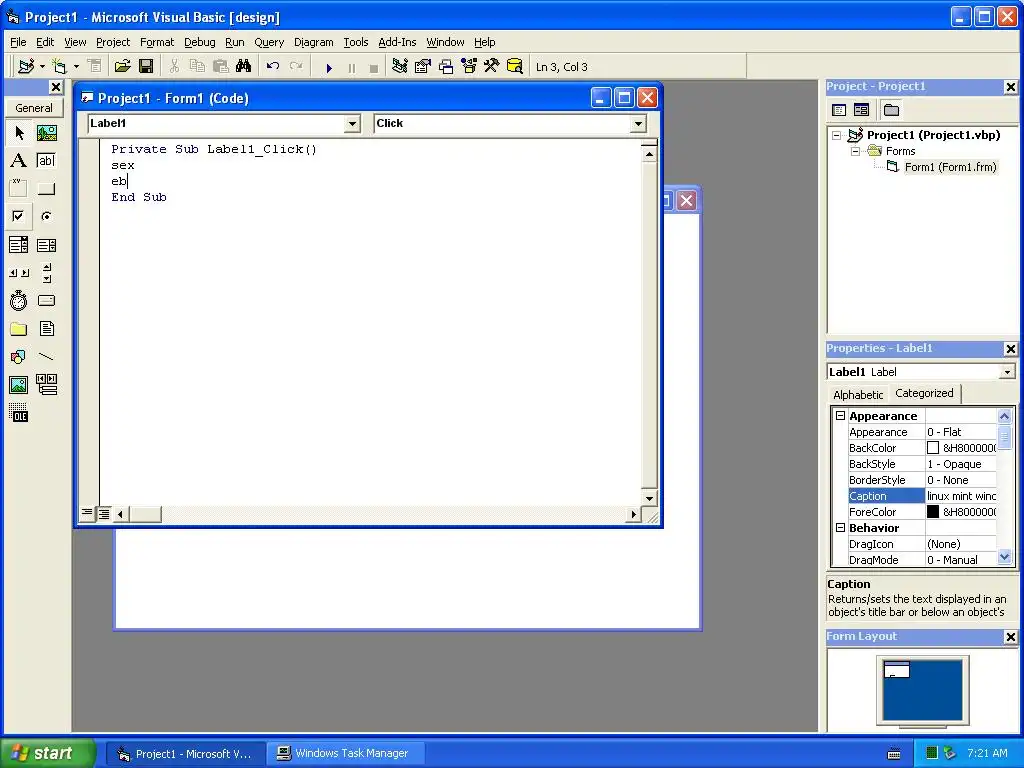Open the Debug menu

click(x=199, y=42)
